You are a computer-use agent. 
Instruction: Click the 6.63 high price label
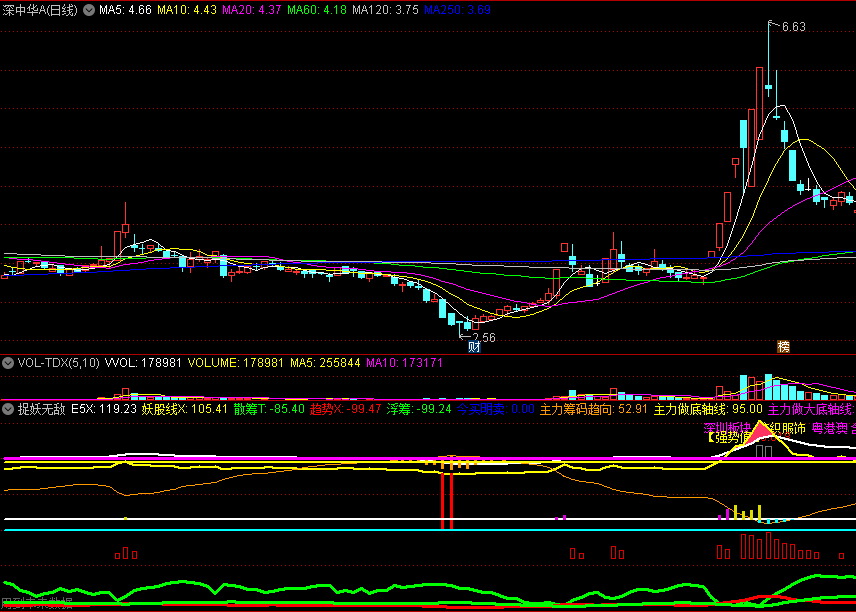(x=793, y=27)
